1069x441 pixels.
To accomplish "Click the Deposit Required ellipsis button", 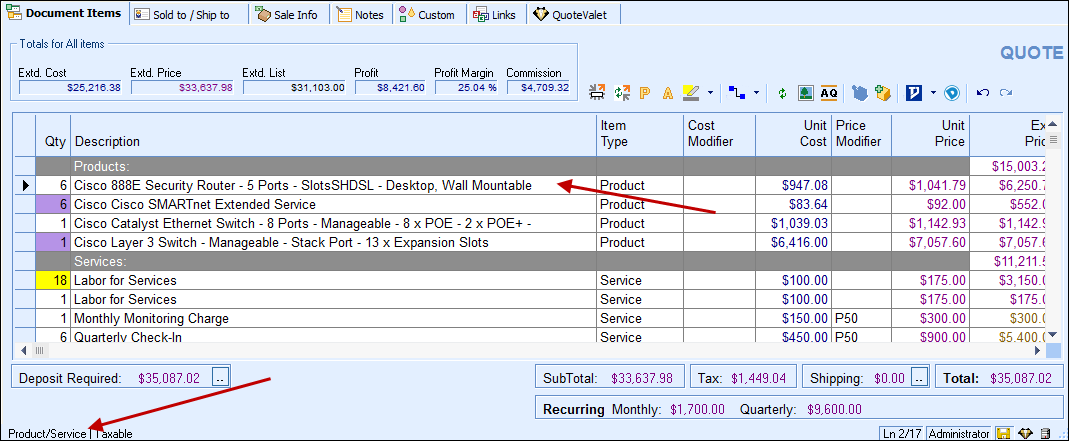I will click(221, 378).
